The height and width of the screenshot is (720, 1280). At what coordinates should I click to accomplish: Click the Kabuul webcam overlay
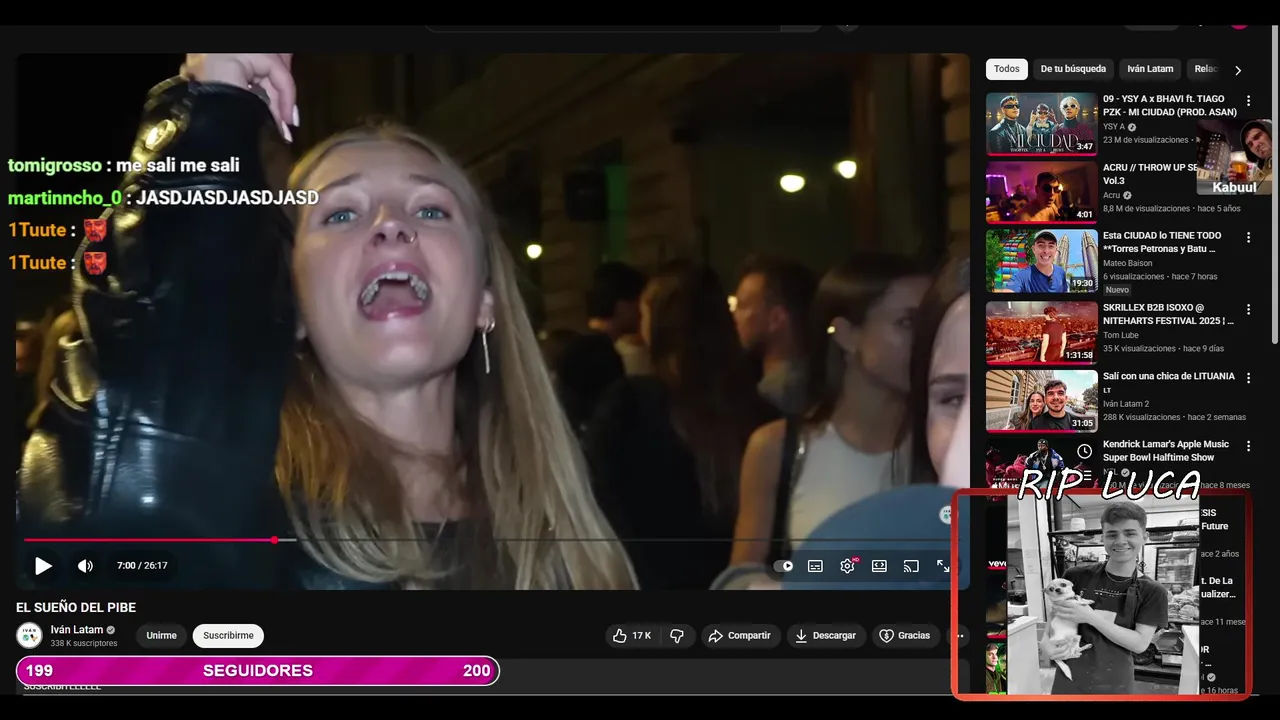(x=1234, y=158)
